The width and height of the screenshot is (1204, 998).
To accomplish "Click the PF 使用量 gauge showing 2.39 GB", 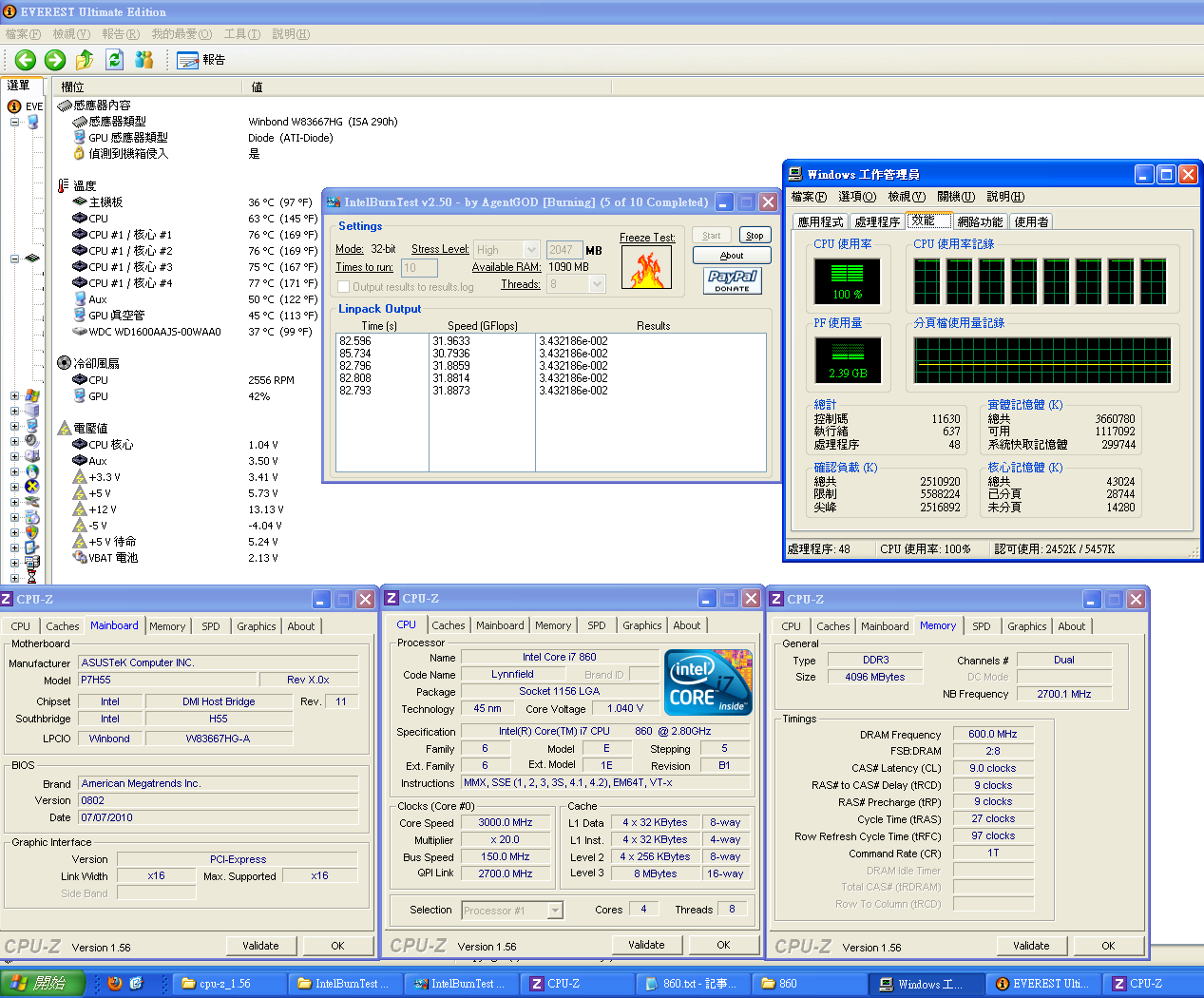I will pyautogui.click(x=848, y=360).
